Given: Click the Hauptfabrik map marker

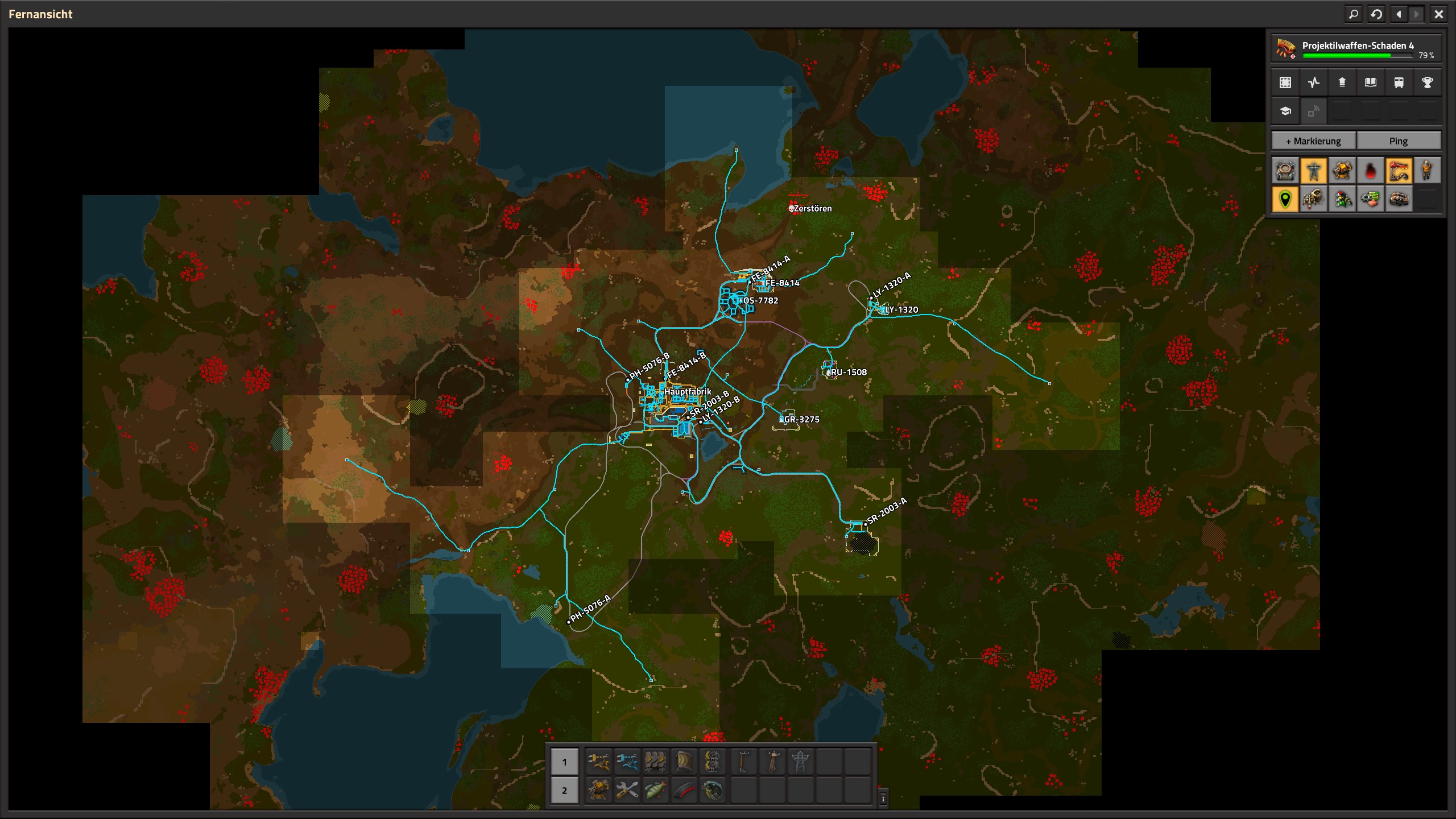Looking at the screenshot, I should point(687,391).
